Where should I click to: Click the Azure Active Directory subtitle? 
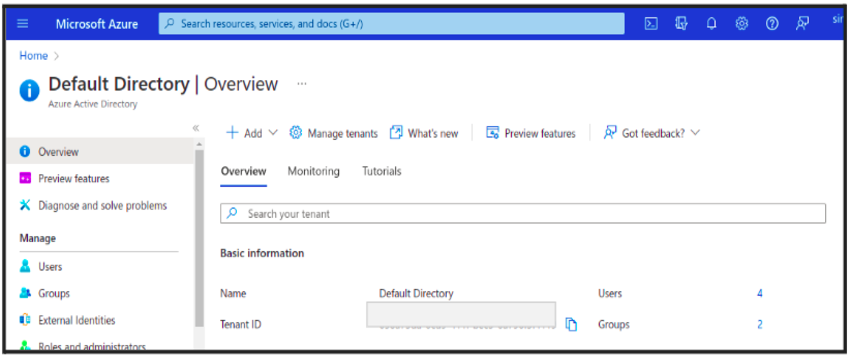point(93,104)
